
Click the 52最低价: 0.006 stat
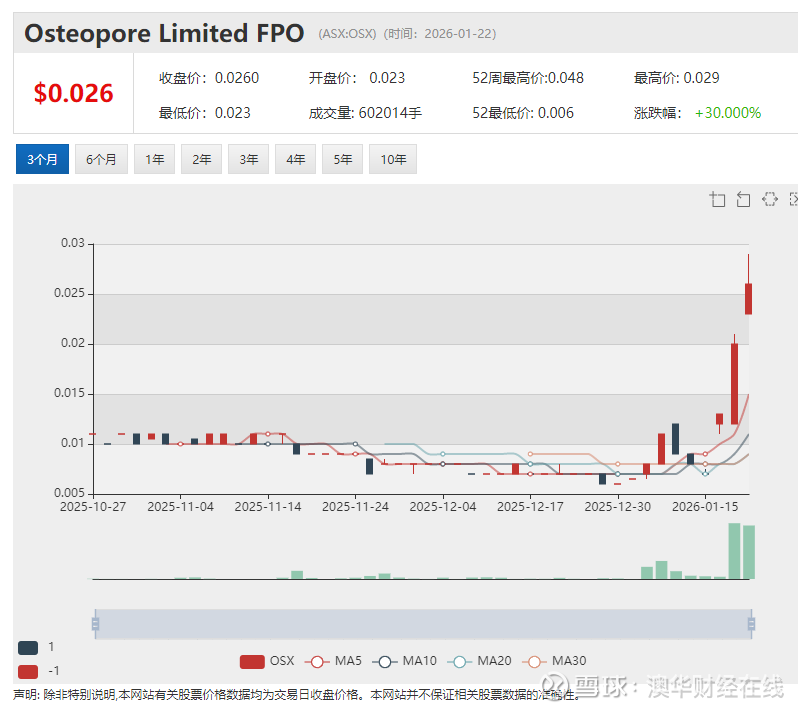pos(523,113)
